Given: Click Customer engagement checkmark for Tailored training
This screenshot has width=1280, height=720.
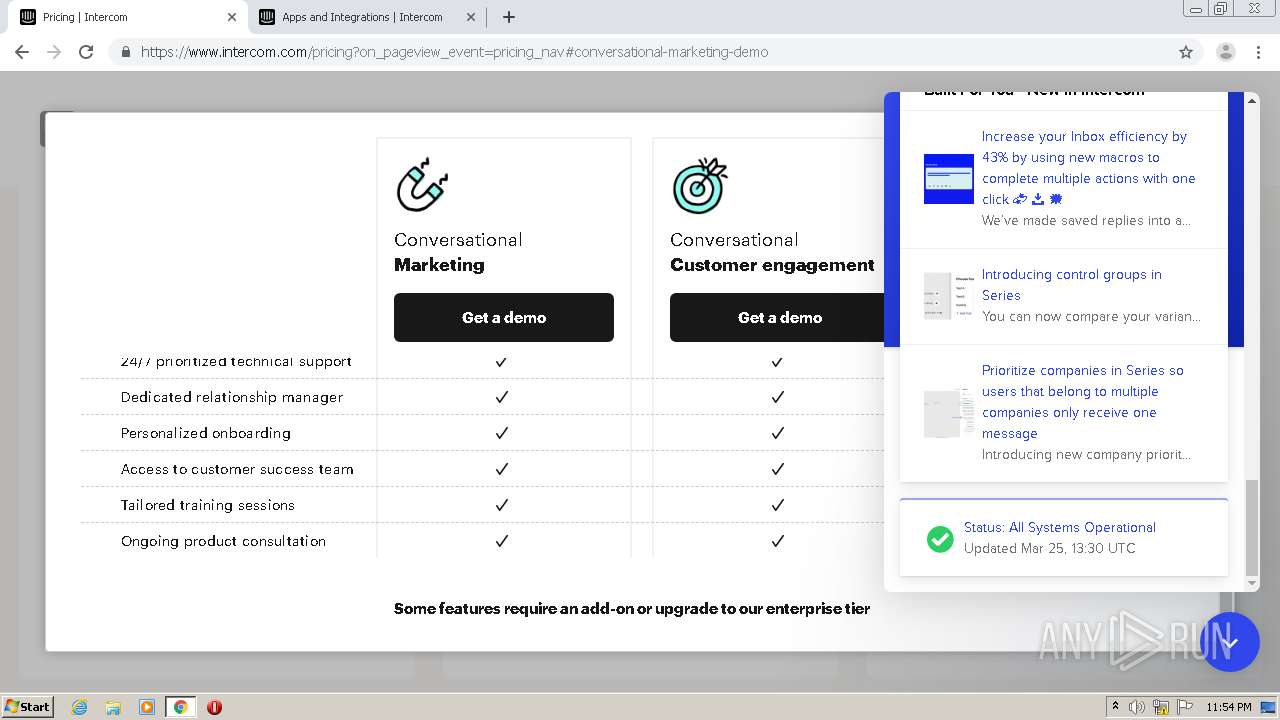Looking at the screenshot, I should click(778, 505).
